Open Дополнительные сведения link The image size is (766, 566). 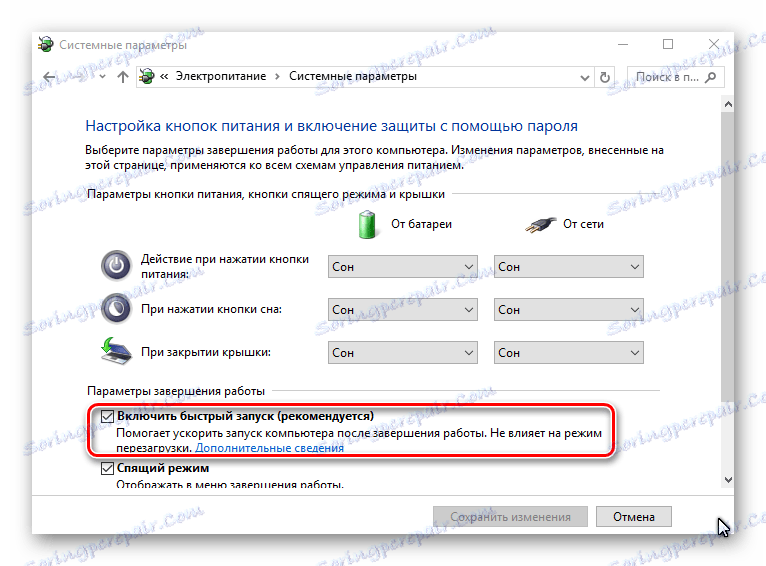coord(269,448)
